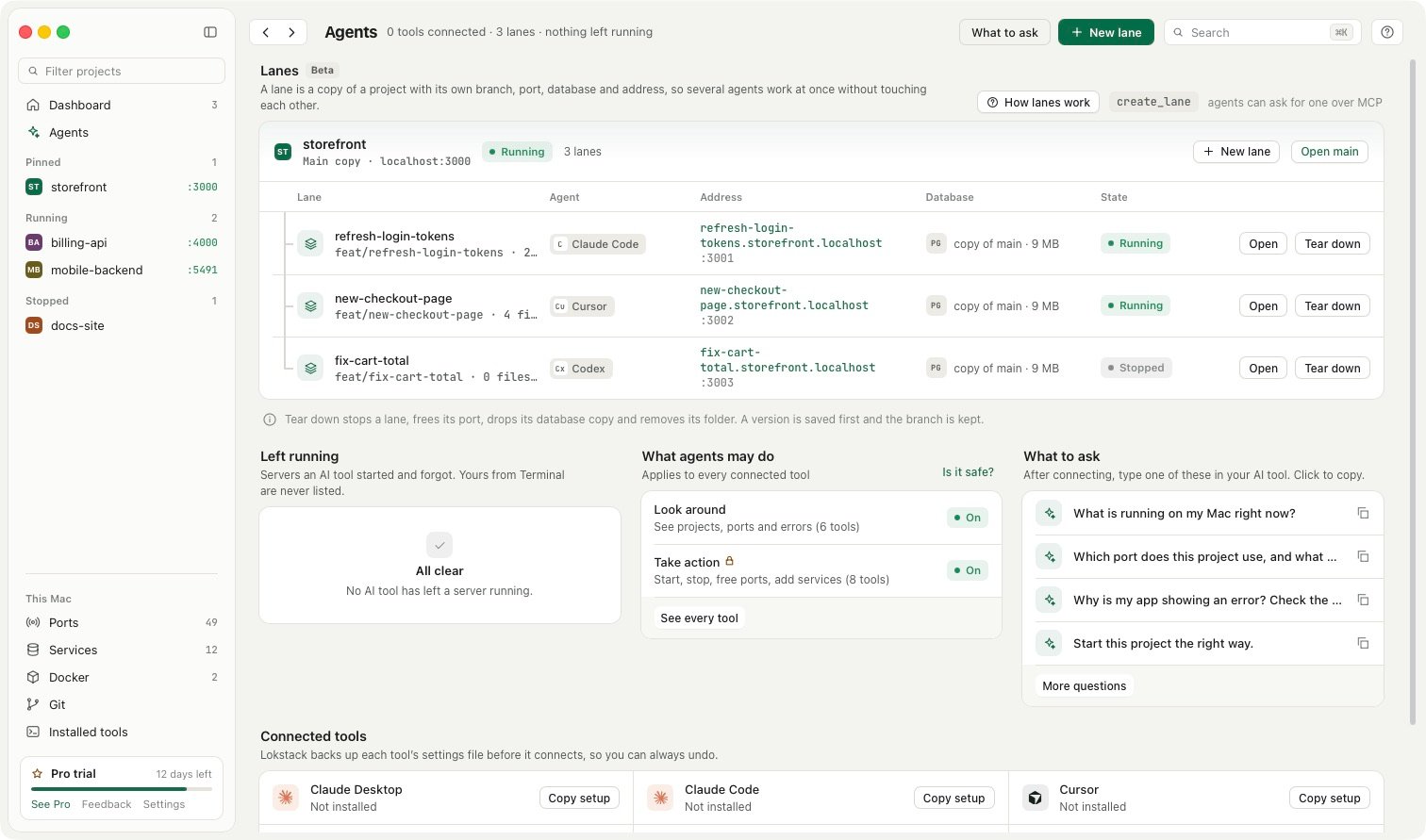Tear down the fix-cart-total lane
Viewport: 1426px width, 840px height.
click(1332, 368)
